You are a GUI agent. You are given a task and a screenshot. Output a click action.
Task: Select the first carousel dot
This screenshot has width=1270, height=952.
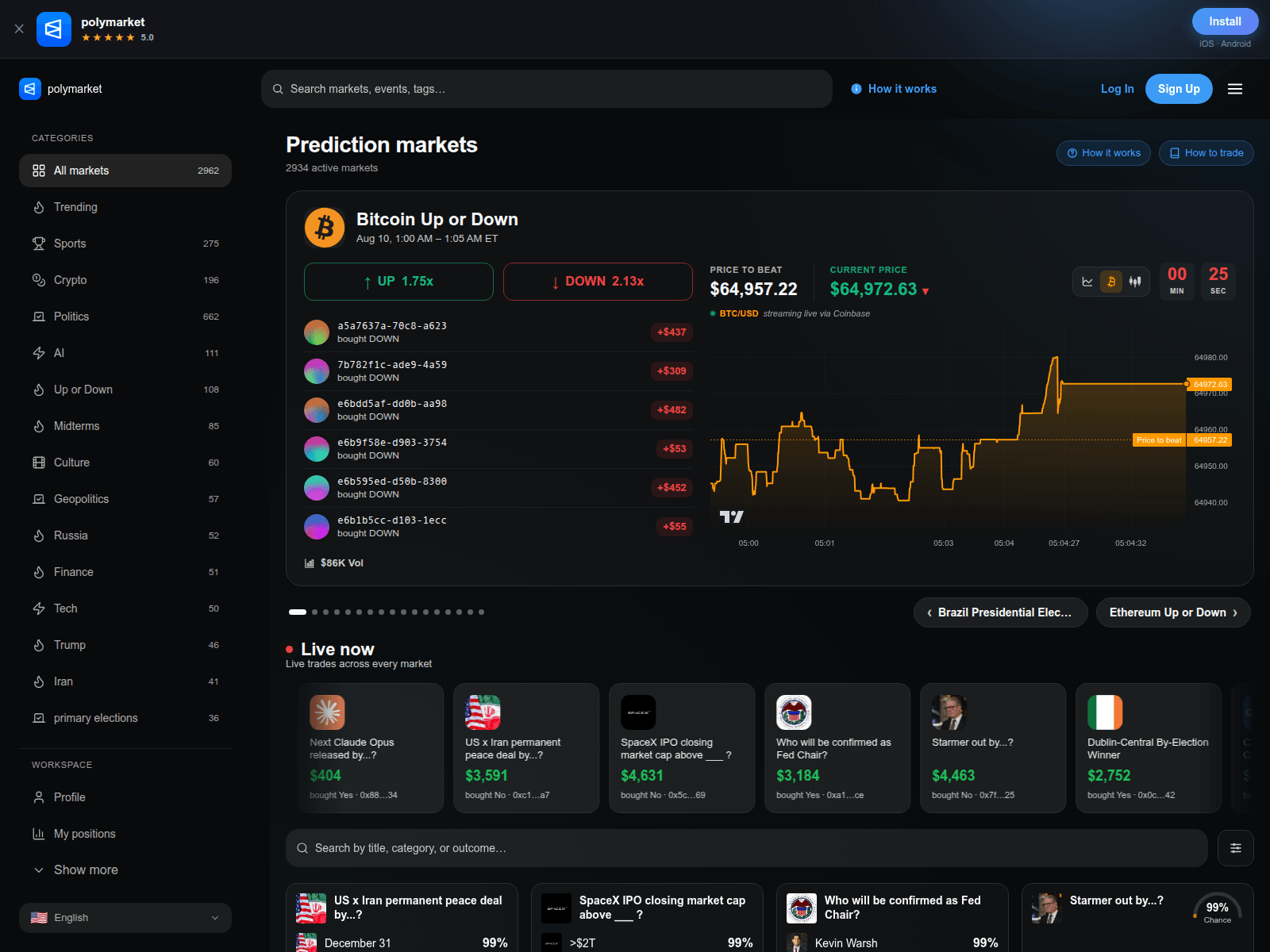tap(298, 612)
